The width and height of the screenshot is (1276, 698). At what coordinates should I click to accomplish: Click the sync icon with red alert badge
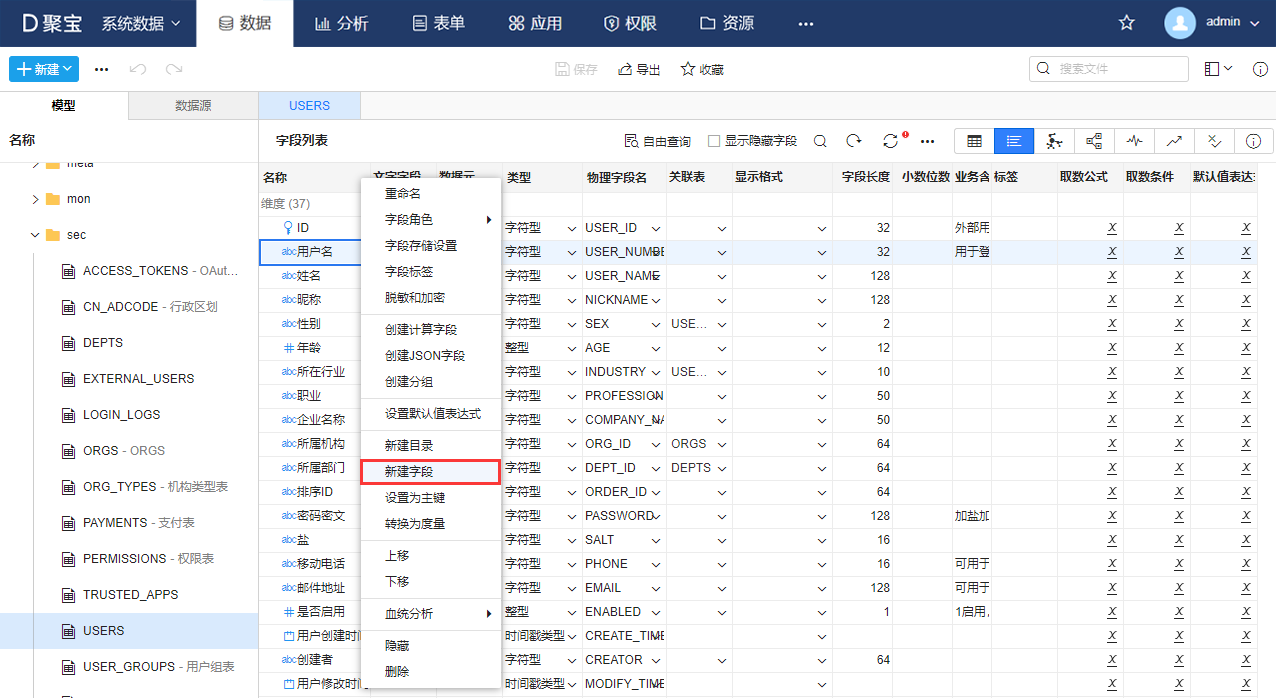[x=890, y=141]
